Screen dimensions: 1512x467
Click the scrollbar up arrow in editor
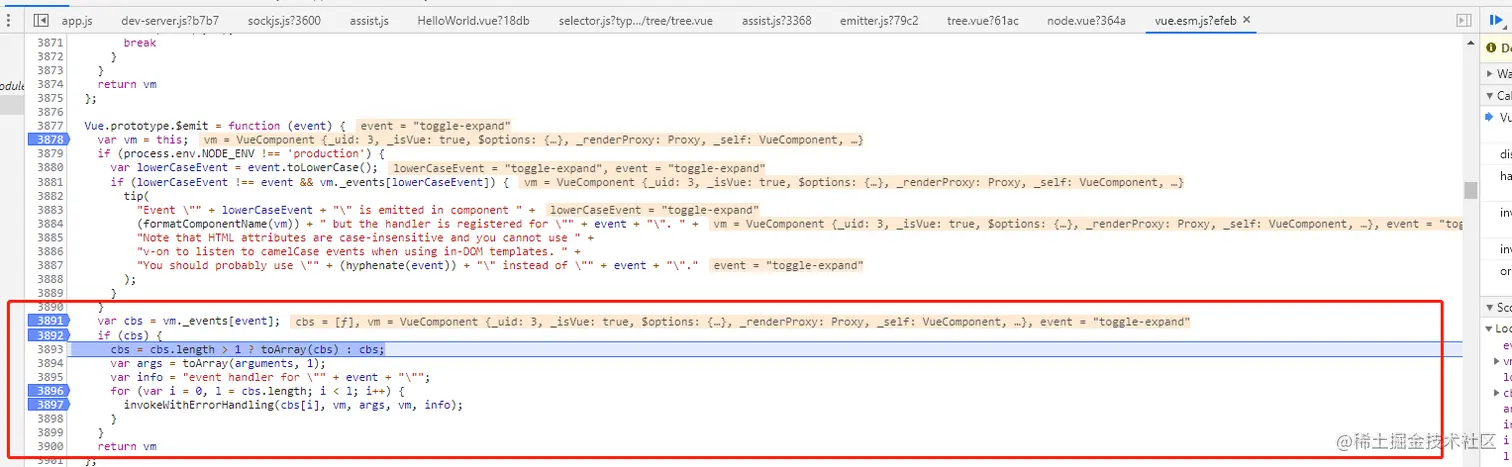[x=1470, y=45]
